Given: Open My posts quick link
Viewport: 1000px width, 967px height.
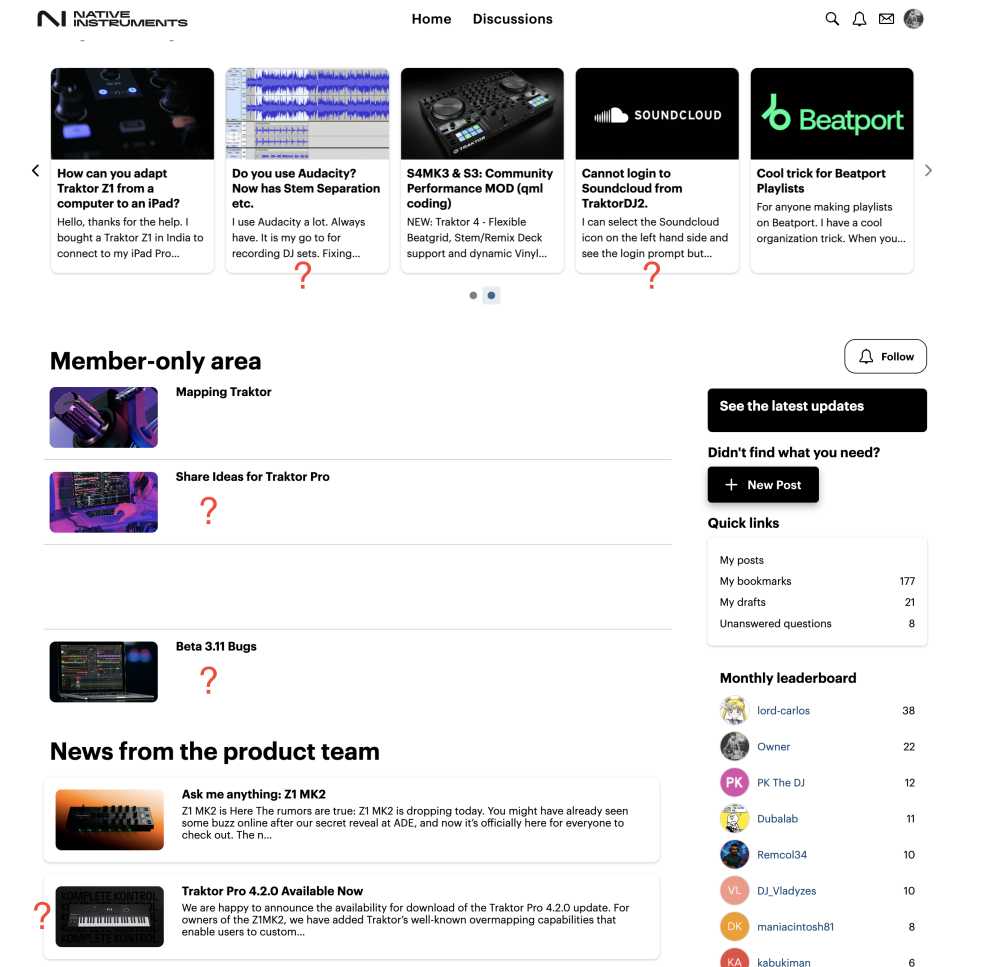Looking at the screenshot, I should click(x=742, y=560).
